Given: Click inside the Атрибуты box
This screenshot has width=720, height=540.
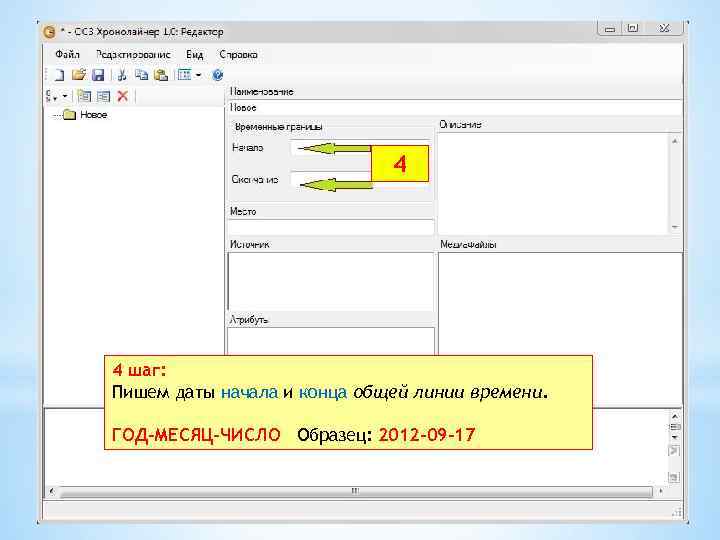Looking at the screenshot, I should tap(331, 341).
